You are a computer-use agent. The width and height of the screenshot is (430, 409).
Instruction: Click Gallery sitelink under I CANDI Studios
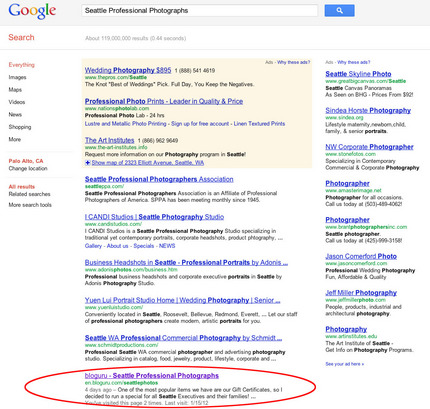coord(93,246)
